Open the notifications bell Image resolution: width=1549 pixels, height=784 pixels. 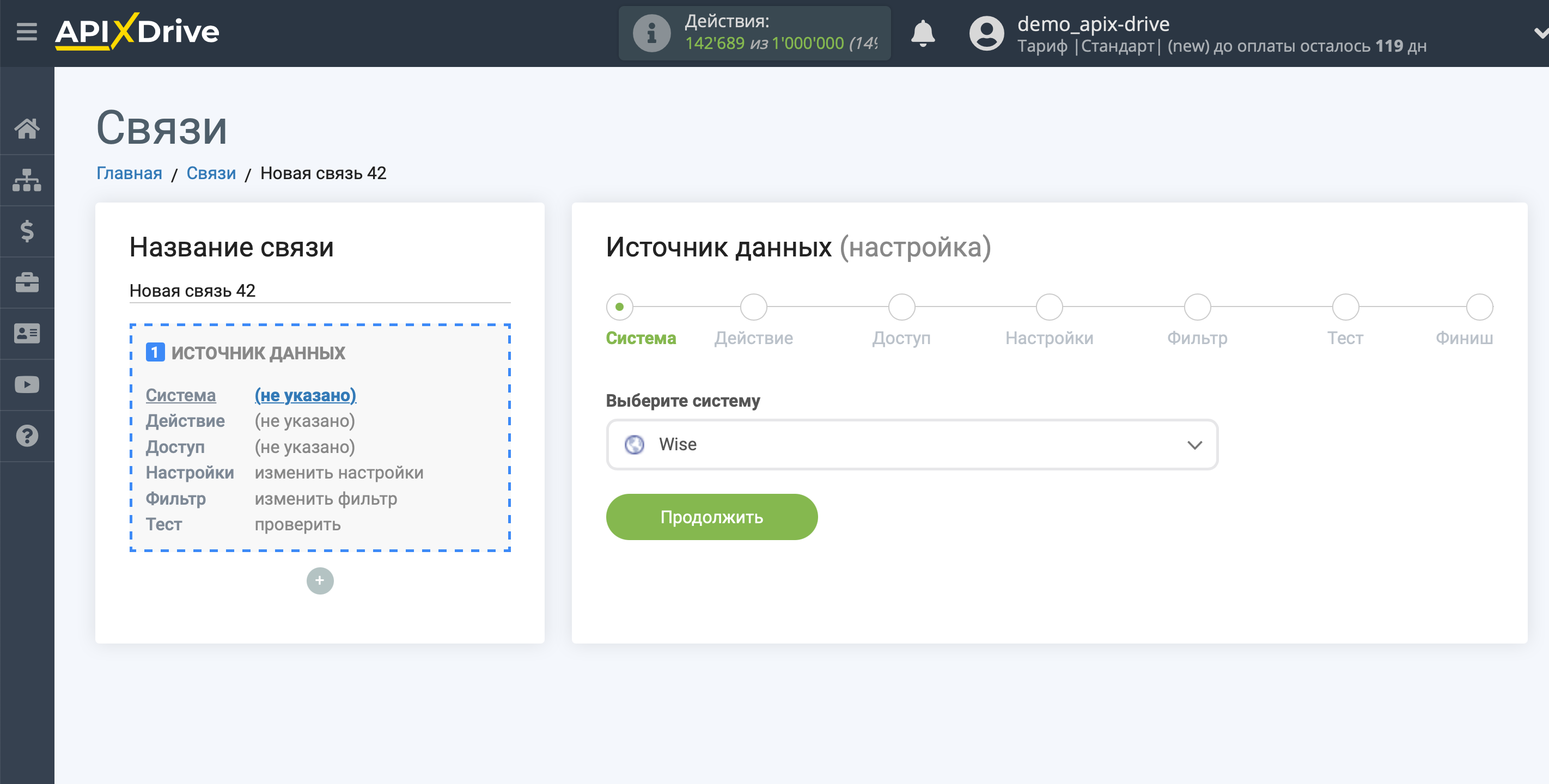923,33
